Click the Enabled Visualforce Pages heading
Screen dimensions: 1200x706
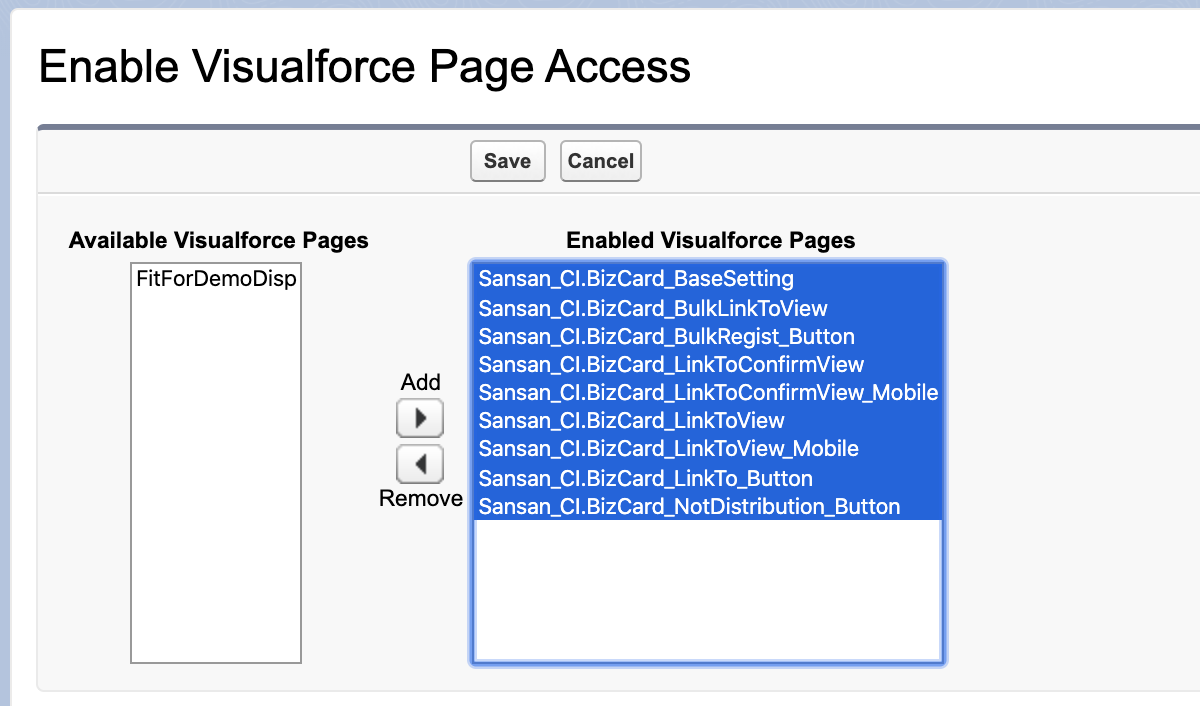[711, 240]
